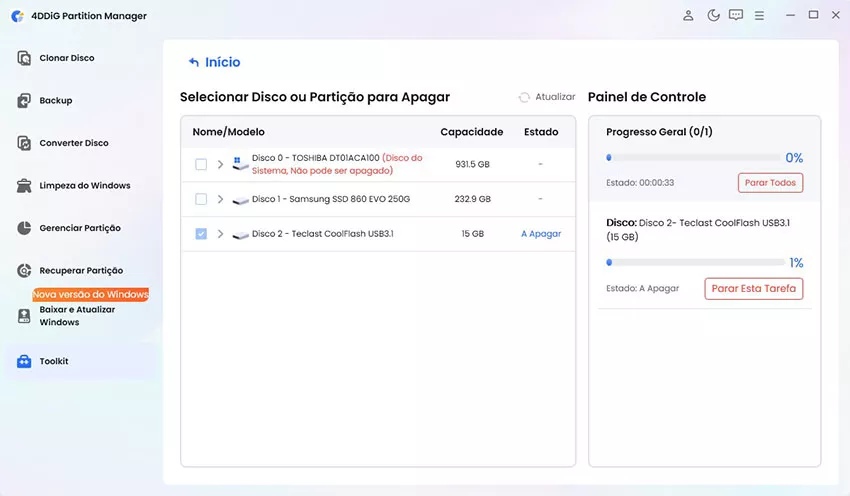Click Disco 1 - Samsung SSD 860 EVO text
Viewport: 850px width, 496px height.
[331, 199]
